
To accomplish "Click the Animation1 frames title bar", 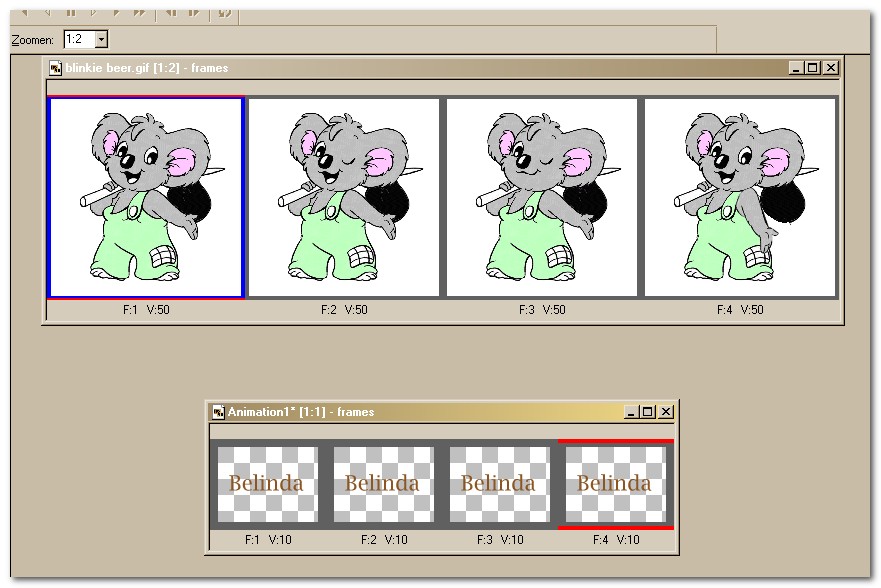I will click(x=442, y=412).
